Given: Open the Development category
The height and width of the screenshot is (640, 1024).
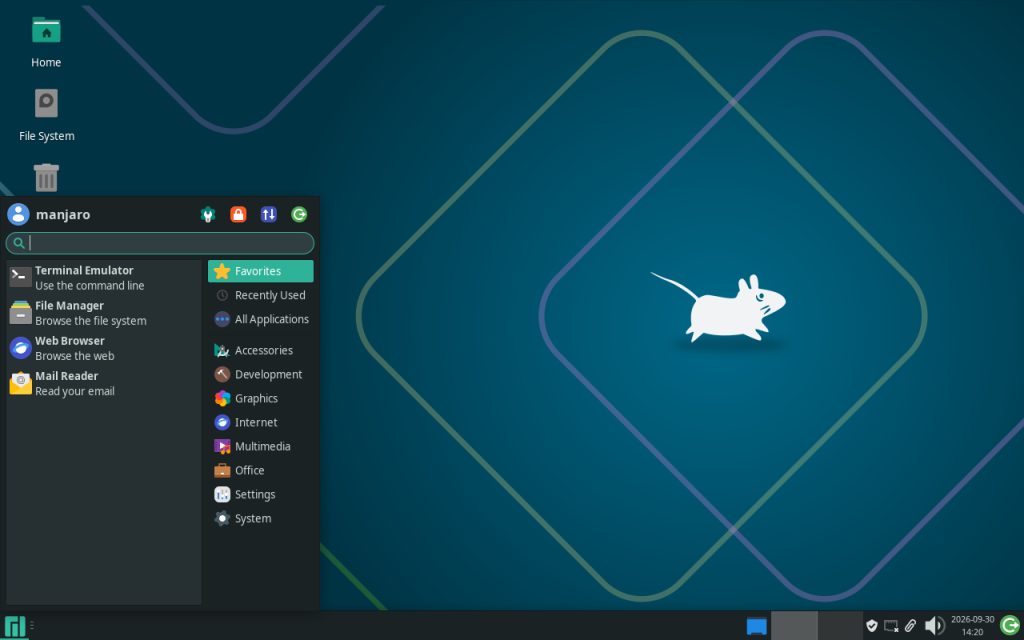Looking at the screenshot, I should tap(261, 375).
